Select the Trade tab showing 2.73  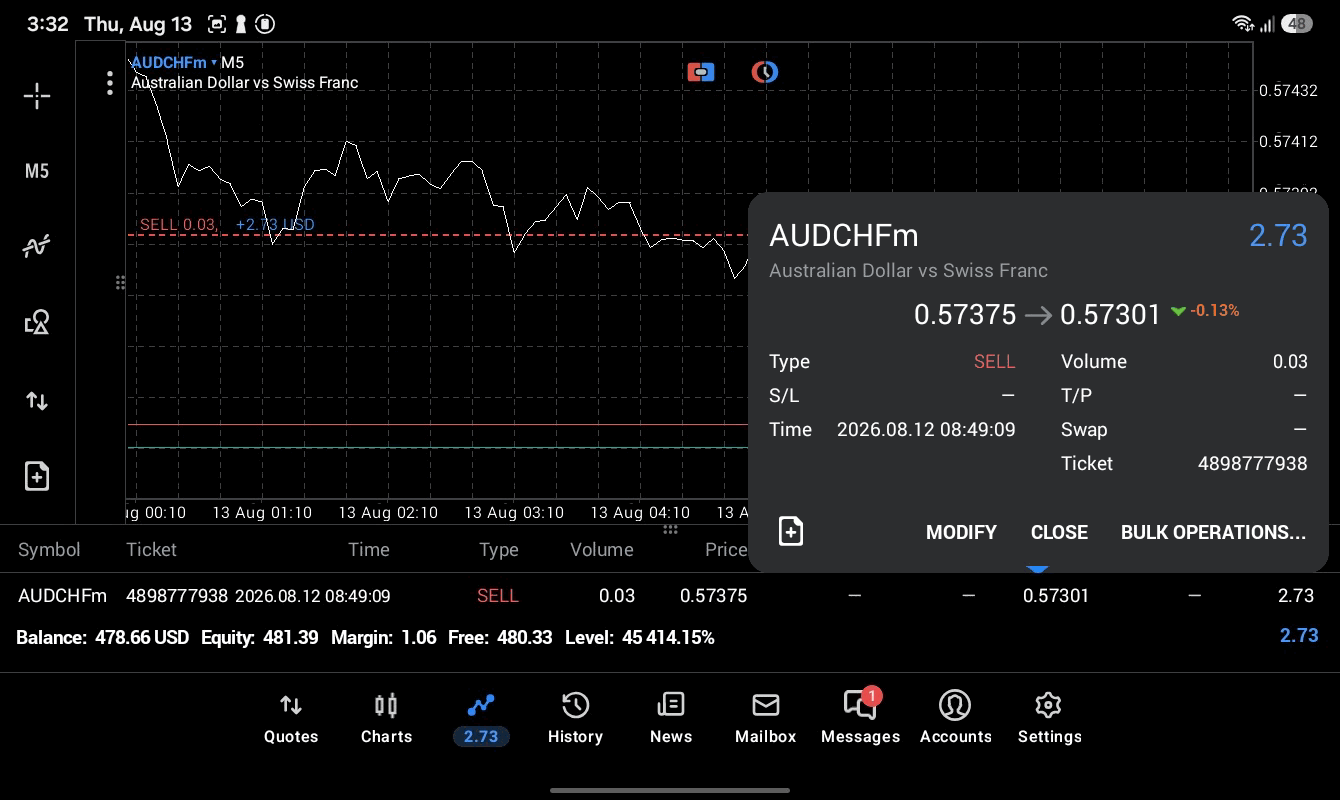(x=481, y=719)
